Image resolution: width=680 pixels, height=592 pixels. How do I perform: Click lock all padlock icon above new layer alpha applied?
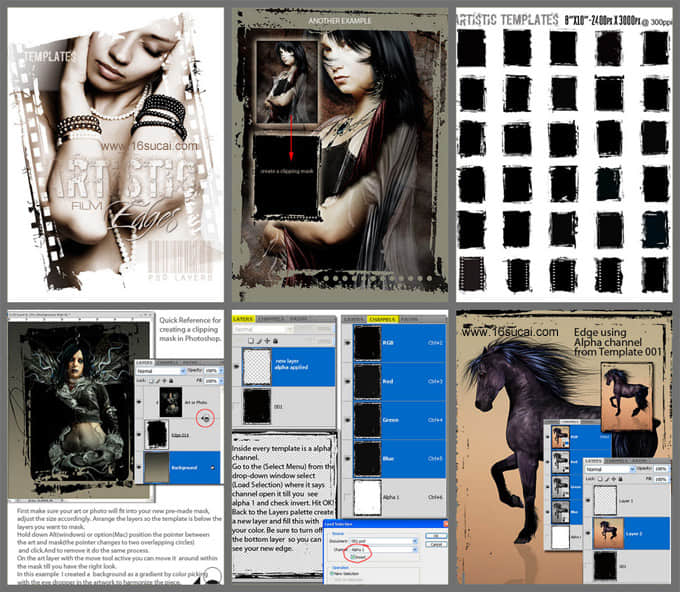275,341
